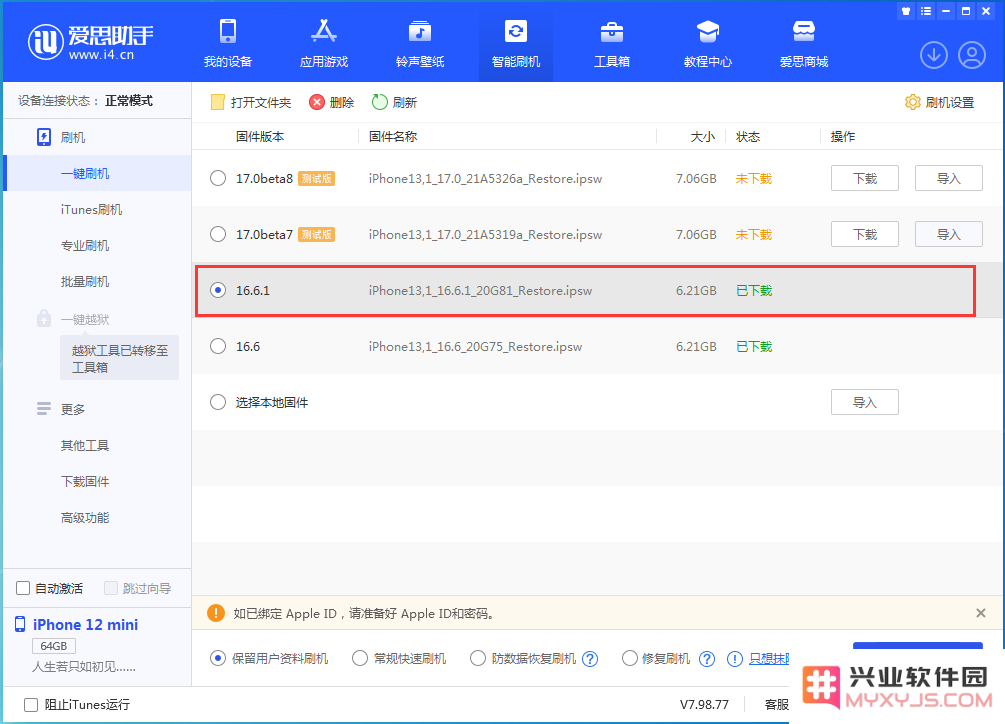The width and height of the screenshot is (1005, 724).
Task: Click 导入 button for local firmware
Action: 865,402
